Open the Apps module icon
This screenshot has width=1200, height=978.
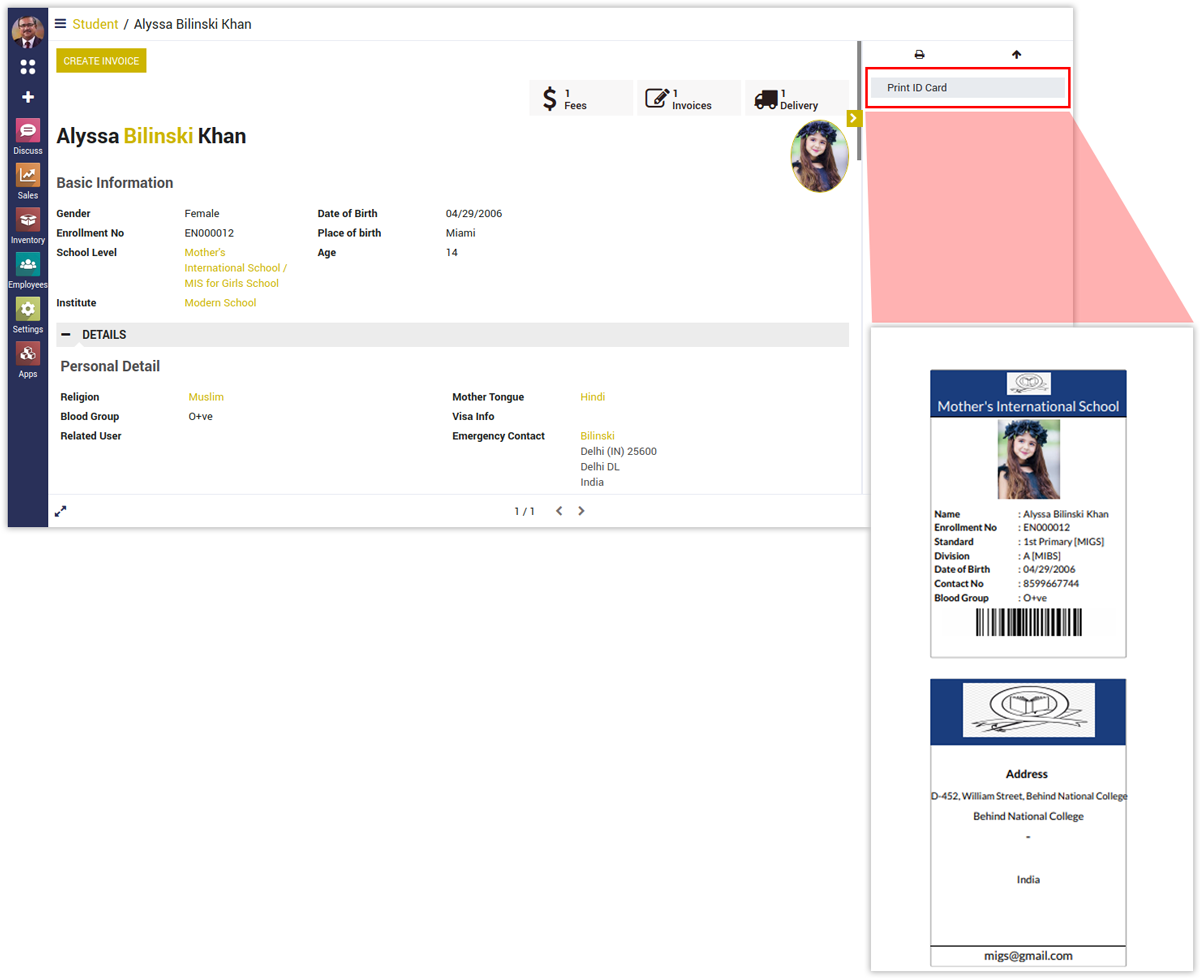[28, 355]
